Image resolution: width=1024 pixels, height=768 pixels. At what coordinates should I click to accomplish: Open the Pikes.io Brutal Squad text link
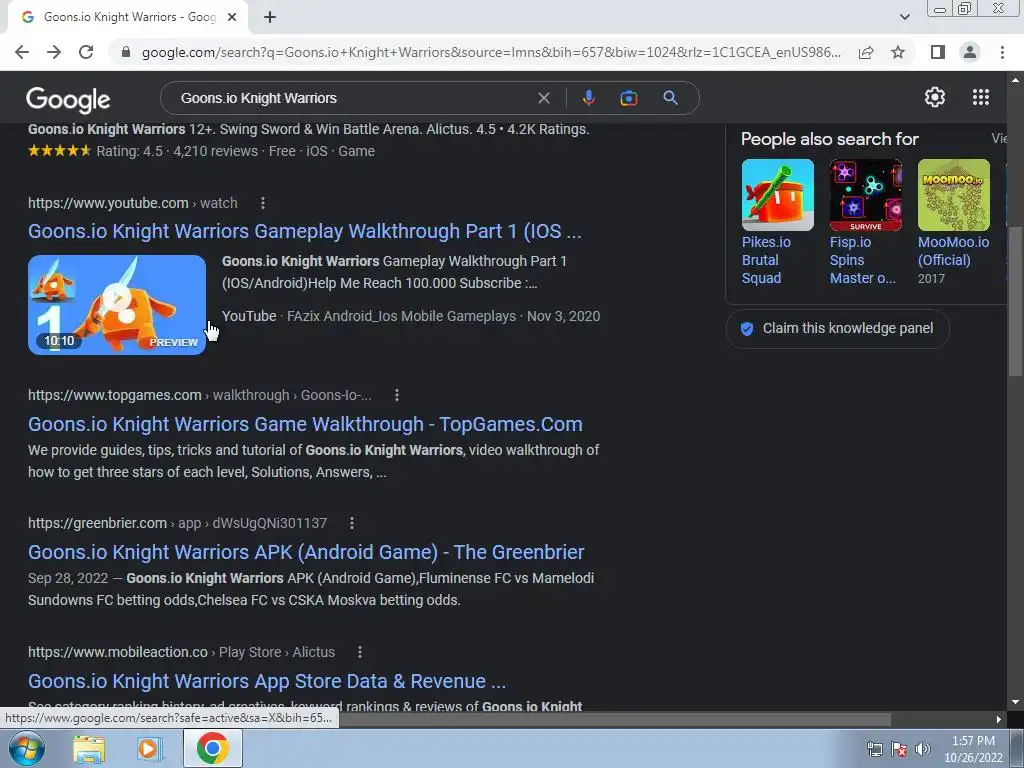click(x=766, y=260)
